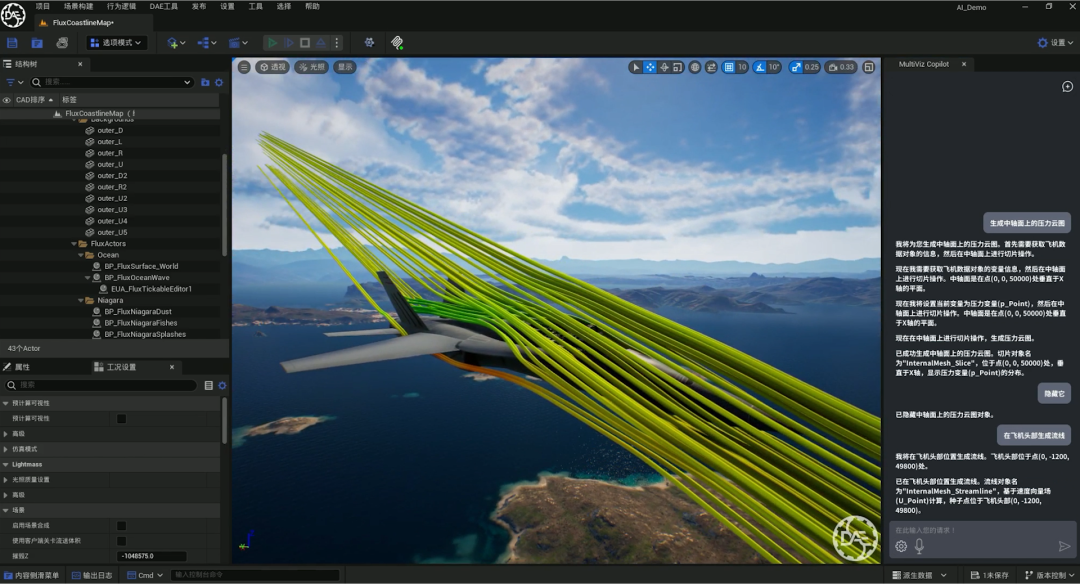Send the Copilot message arrow

tap(1064, 546)
